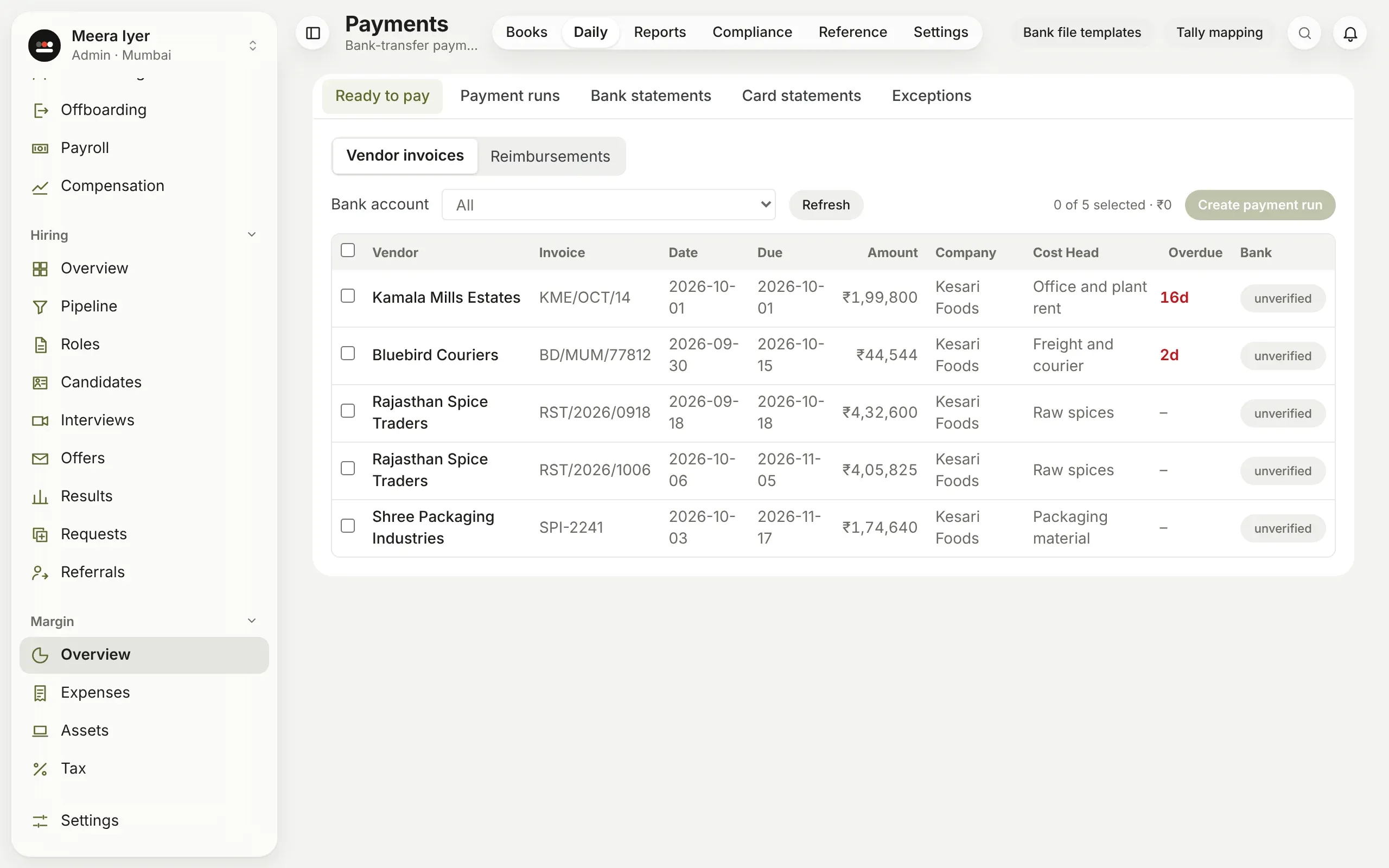Click the Payroll cash icon
The width and height of the screenshot is (1389, 868).
(x=40, y=148)
